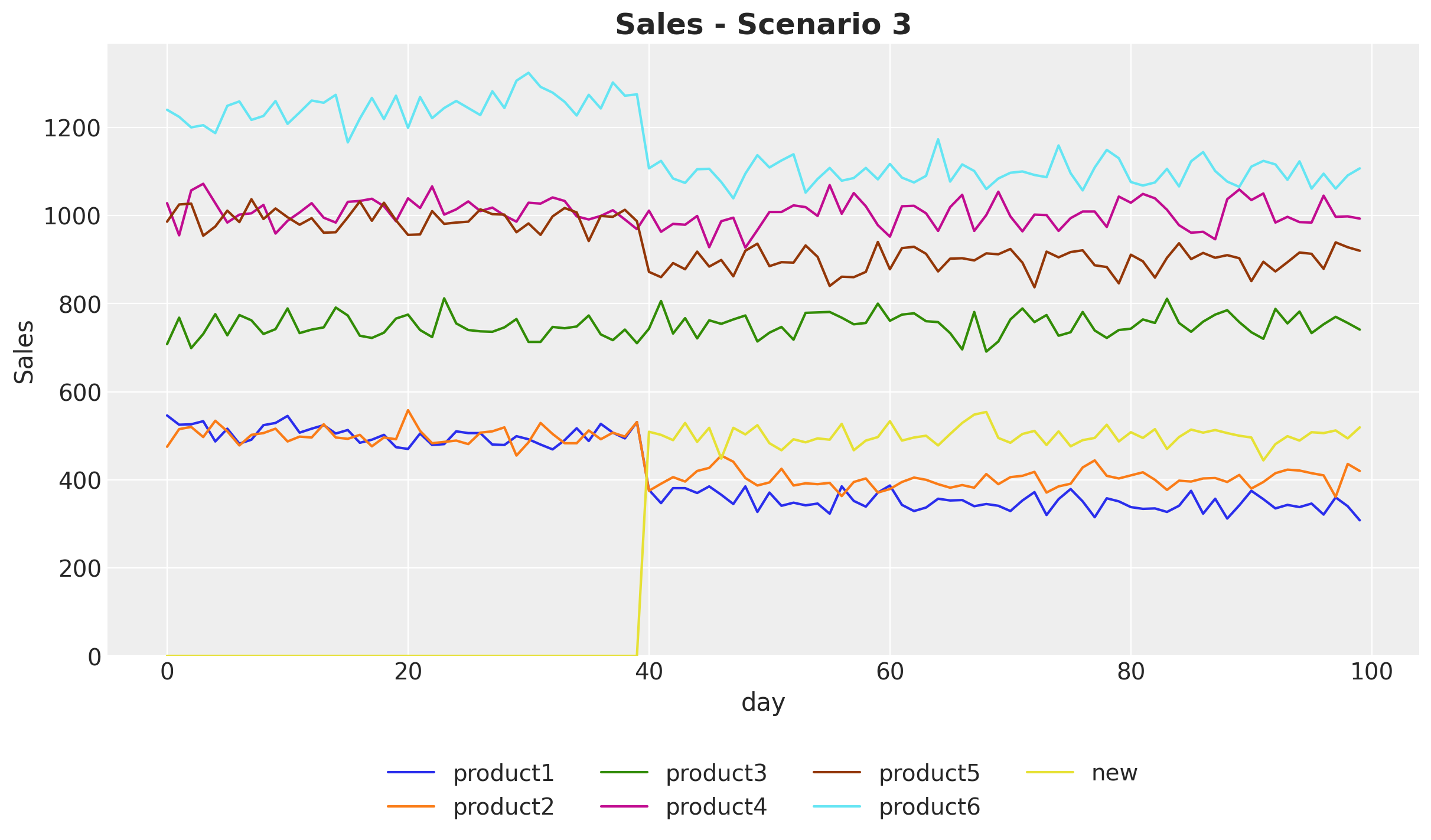The width and height of the screenshot is (1431, 840).
Task: Click the 40 x-axis tick label
Action: 648,672
